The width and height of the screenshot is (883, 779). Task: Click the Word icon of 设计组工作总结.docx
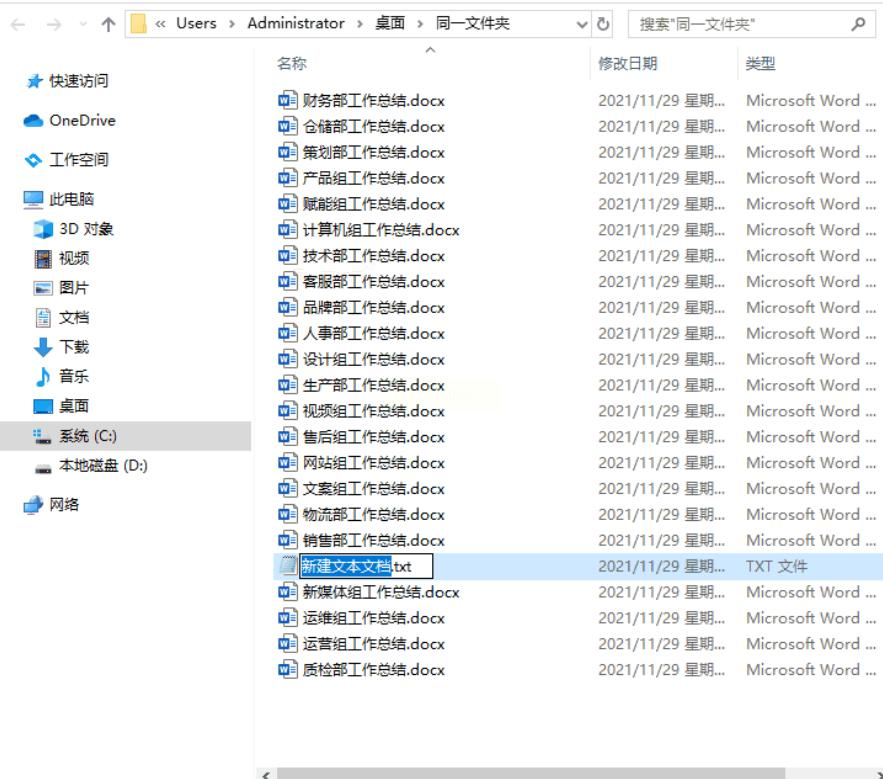click(287, 359)
